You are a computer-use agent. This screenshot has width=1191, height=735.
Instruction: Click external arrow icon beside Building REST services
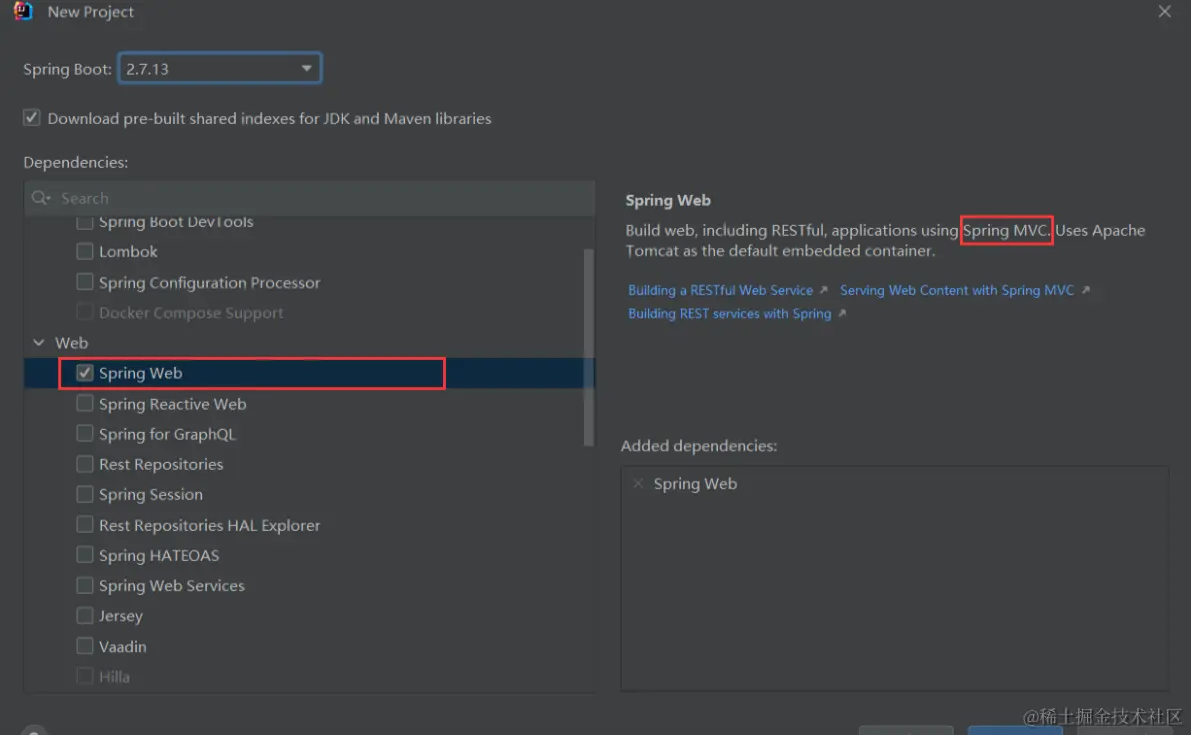coord(842,314)
